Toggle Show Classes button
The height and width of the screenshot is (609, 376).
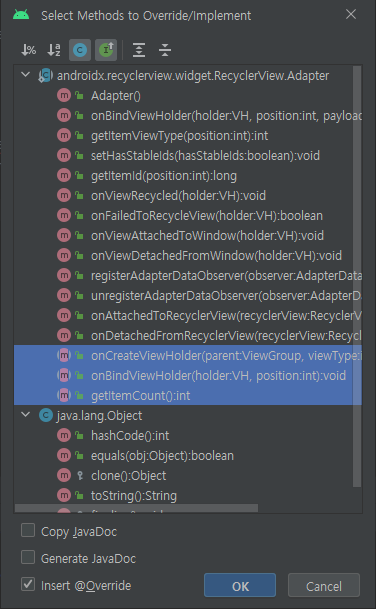click(x=80, y=50)
